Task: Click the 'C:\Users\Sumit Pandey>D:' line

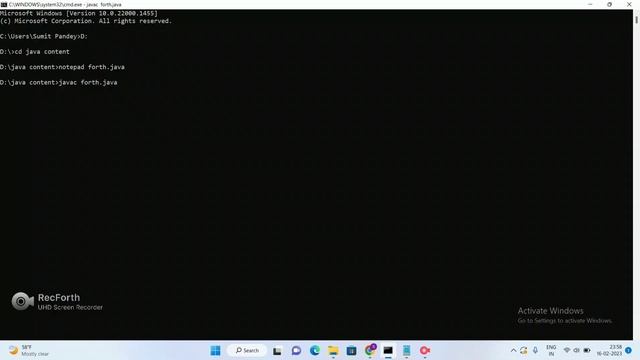Action: 44,36
